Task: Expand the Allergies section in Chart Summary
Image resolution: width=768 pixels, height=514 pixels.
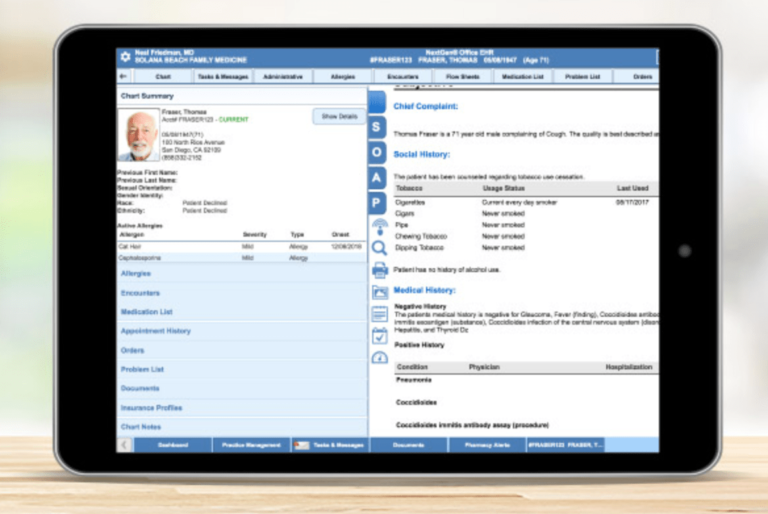Action: [242, 273]
